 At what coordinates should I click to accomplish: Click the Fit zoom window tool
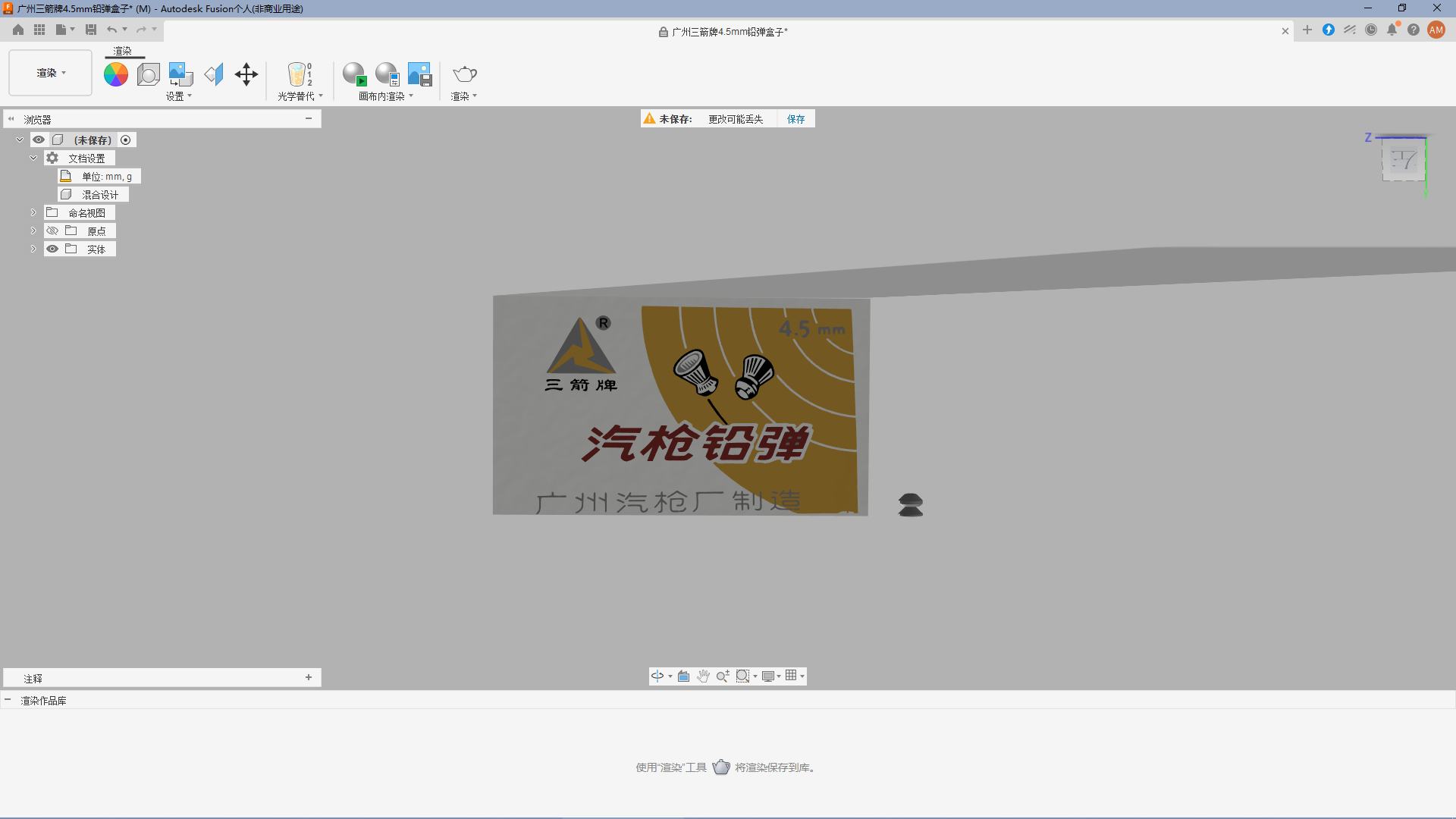(742, 676)
